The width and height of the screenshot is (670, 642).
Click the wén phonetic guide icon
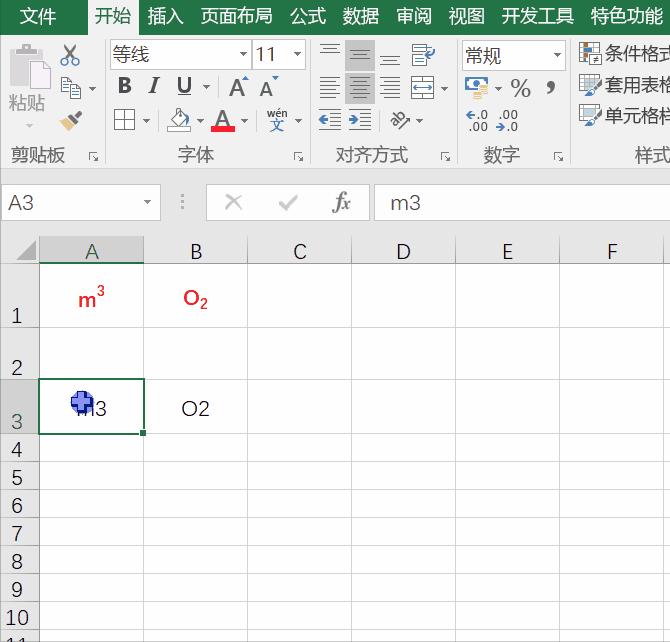tap(277, 120)
